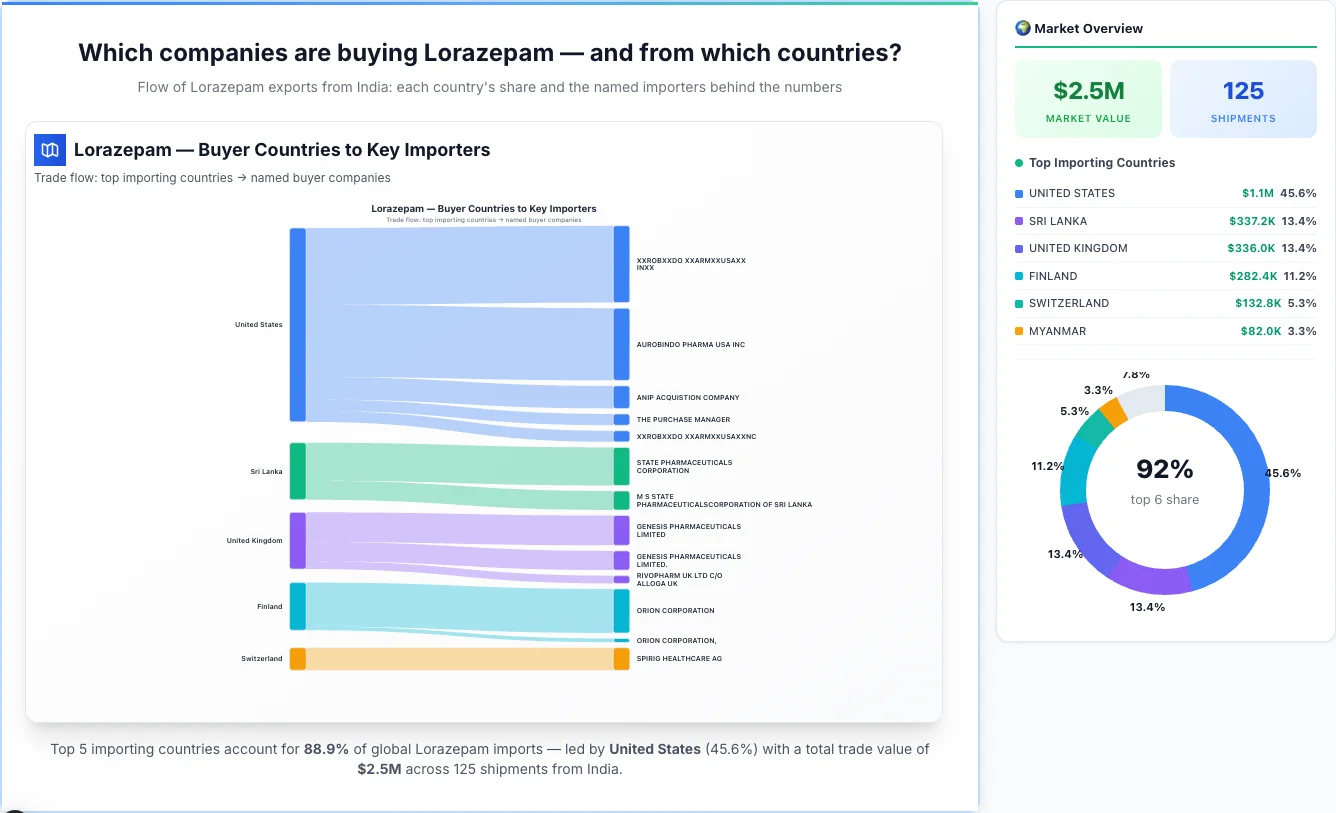Click the green legend square for SWITZERLAND
1336x813 pixels.
[1019, 303]
